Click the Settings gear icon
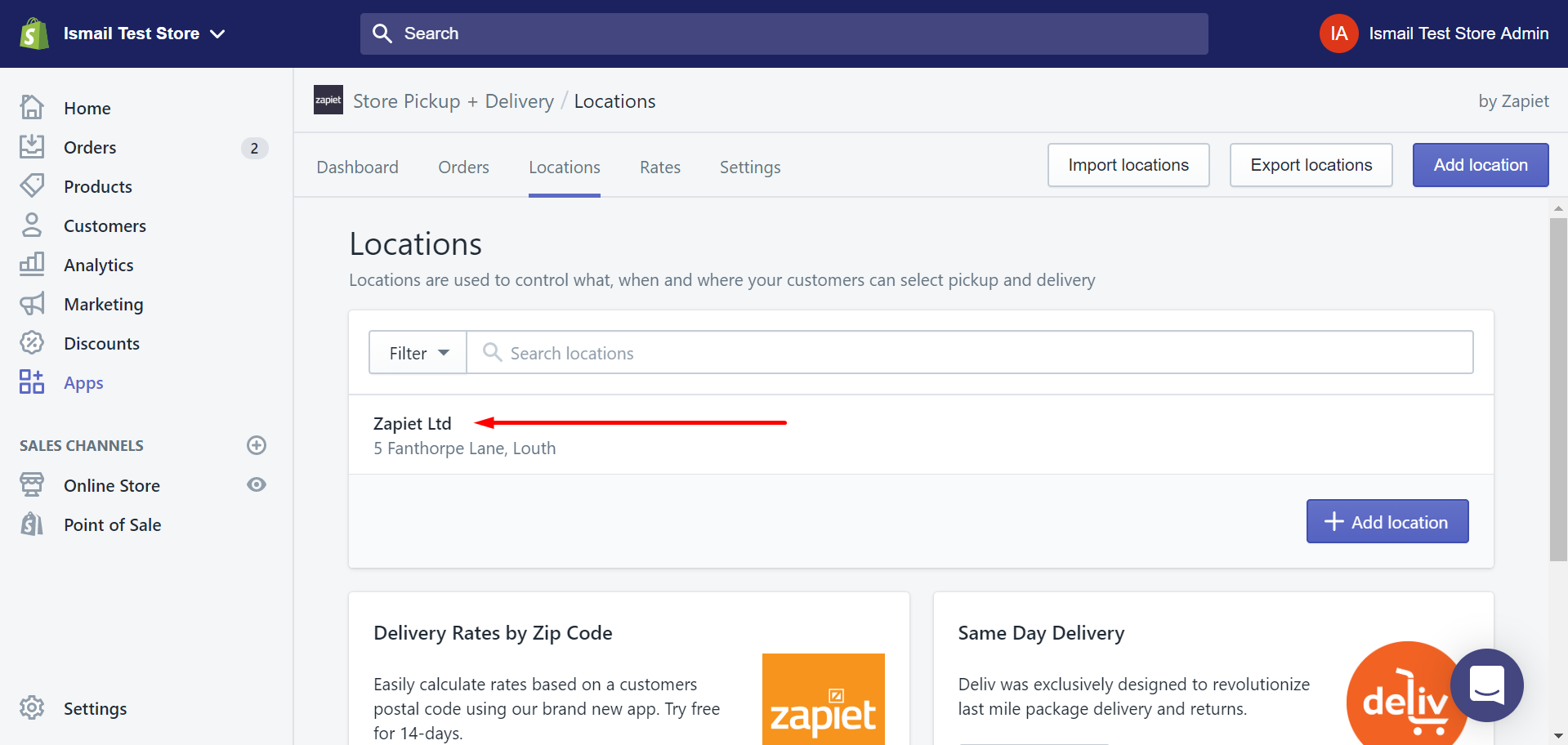The width and height of the screenshot is (1568, 745). point(32,707)
